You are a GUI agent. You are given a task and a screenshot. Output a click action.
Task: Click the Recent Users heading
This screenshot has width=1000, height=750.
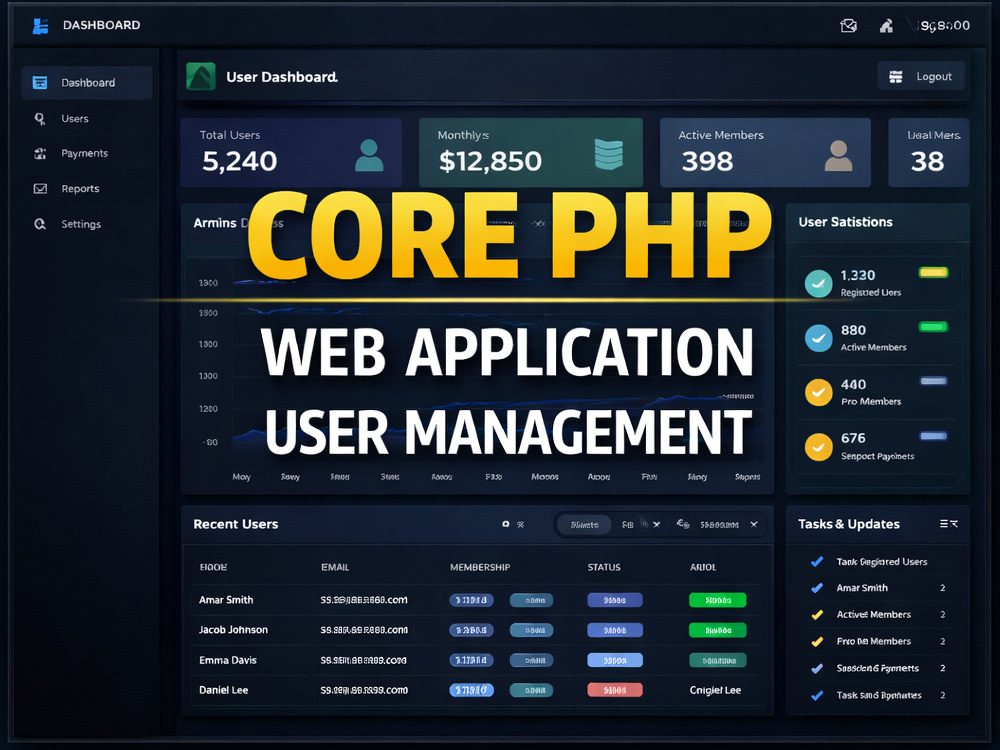tap(235, 524)
